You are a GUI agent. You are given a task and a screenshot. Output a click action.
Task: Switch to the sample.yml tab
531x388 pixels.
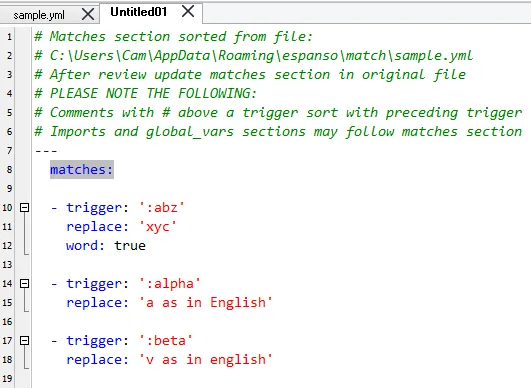(39, 15)
